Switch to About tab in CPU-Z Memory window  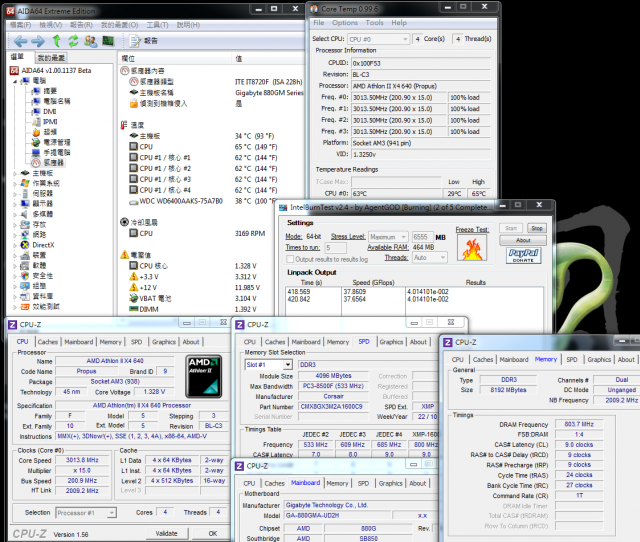[x=626, y=360]
